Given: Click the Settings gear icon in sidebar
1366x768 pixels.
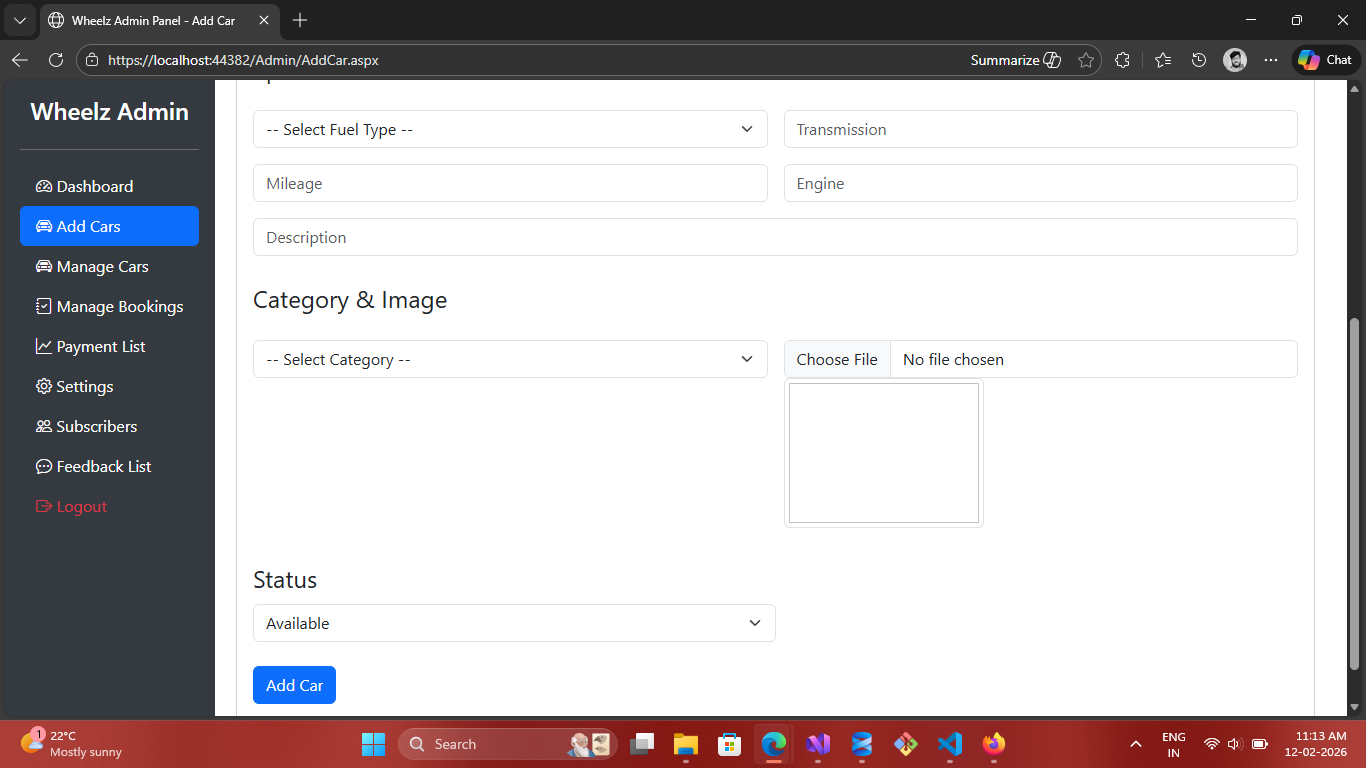Looking at the screenshot, I should coord(43,387).
